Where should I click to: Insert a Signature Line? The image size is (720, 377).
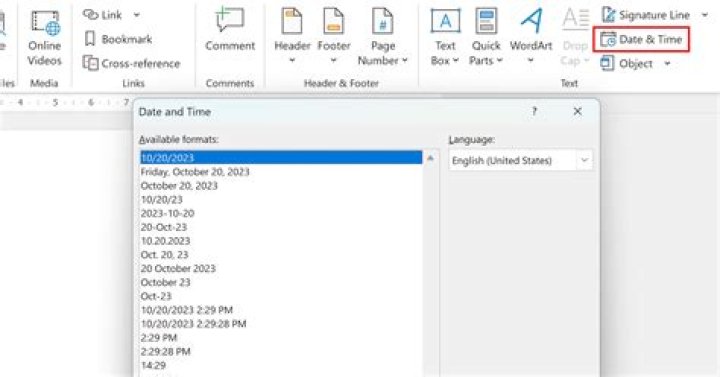tap(645, 15)
